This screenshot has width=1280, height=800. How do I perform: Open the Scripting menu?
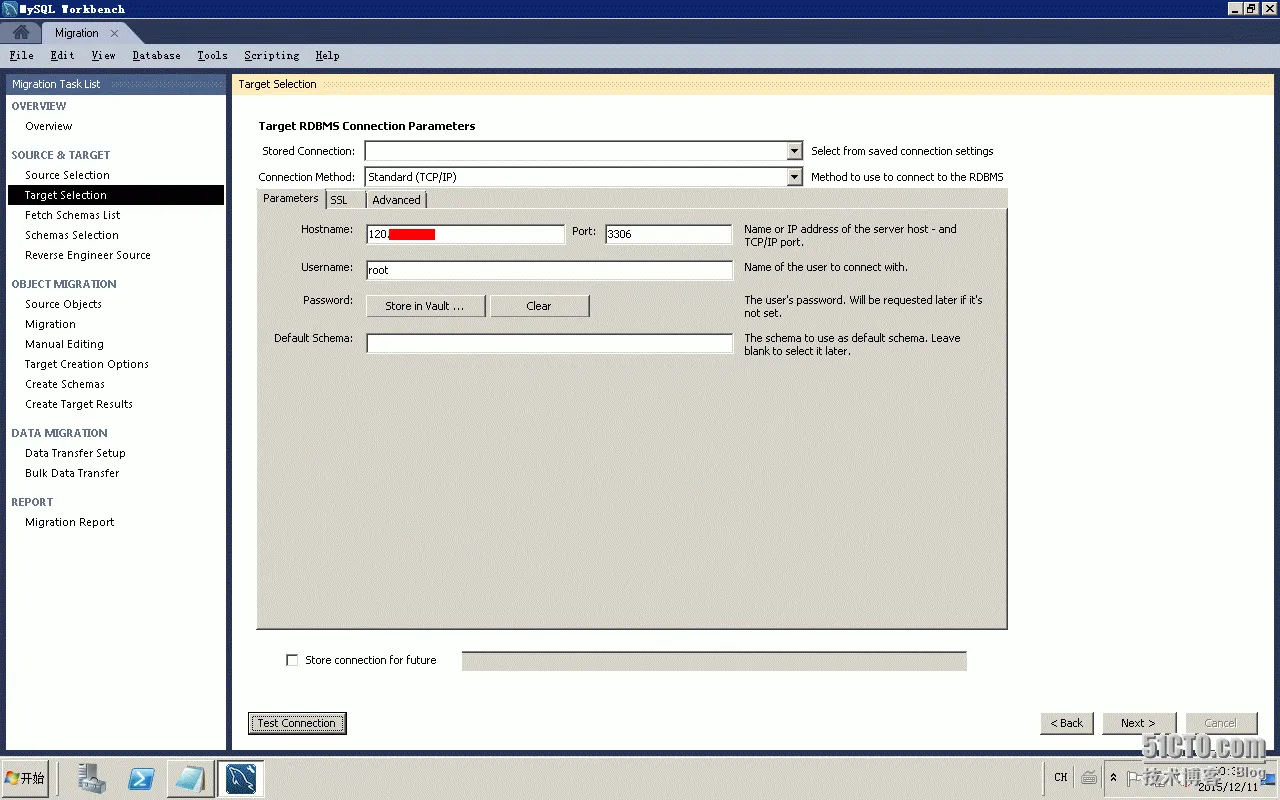[x=271, y=56]
